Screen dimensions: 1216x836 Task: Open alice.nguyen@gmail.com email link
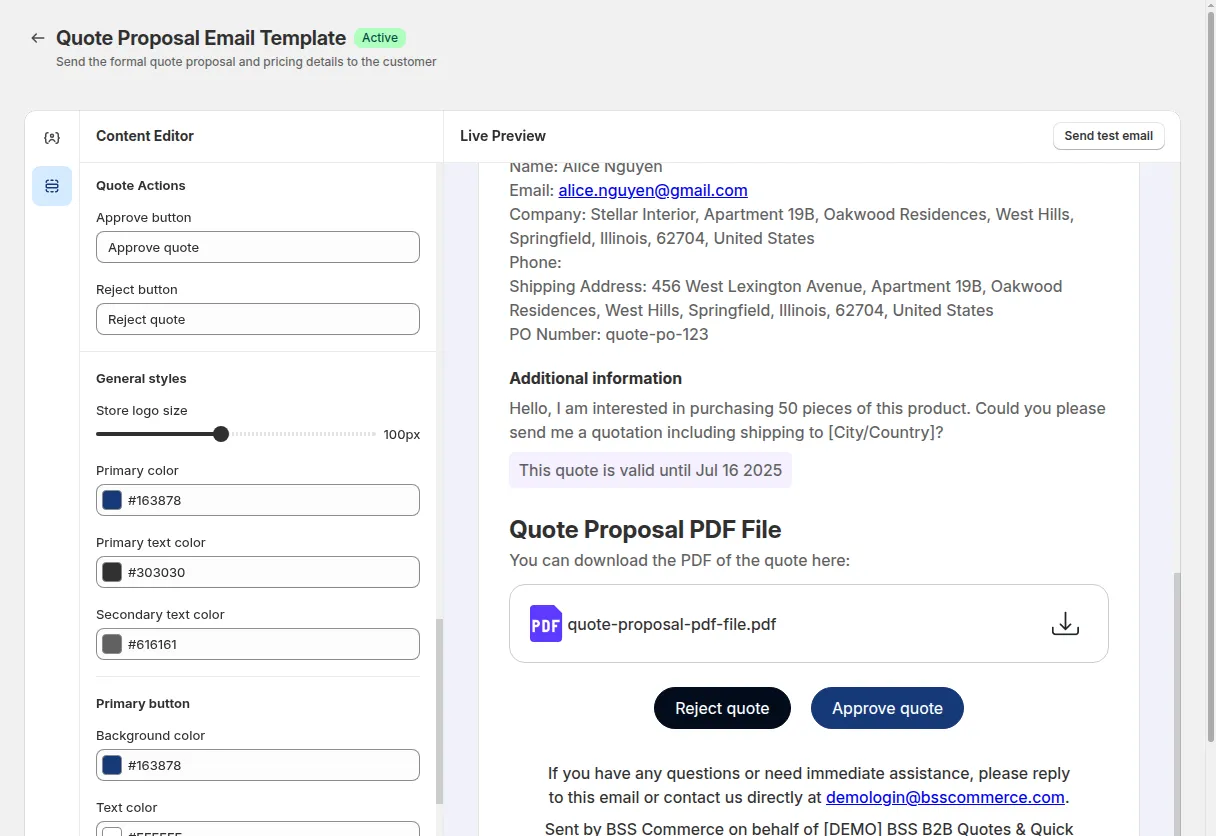653,190
